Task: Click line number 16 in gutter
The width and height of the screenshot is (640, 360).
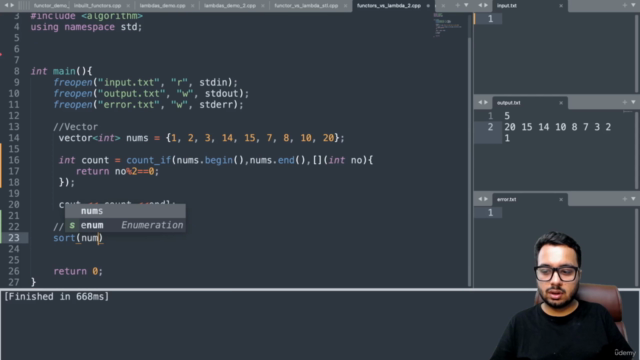Action: (14, 160)
